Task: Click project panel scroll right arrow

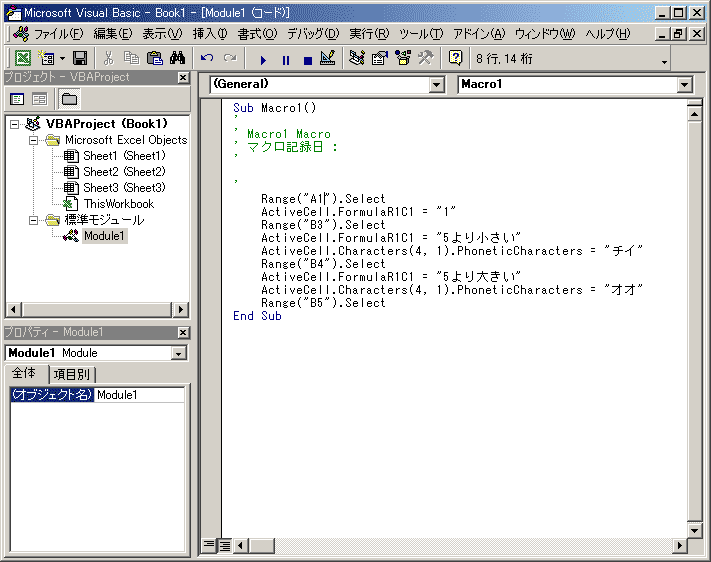Action: (x=180, y=310)
